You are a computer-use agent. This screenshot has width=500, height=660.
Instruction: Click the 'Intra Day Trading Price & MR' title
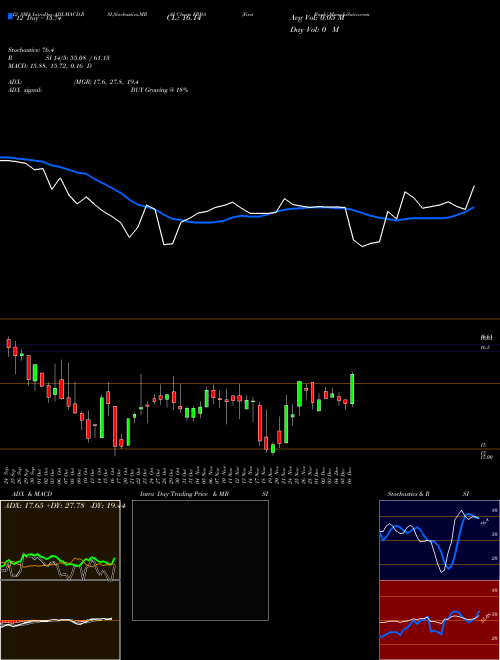(x=184, y=494)
